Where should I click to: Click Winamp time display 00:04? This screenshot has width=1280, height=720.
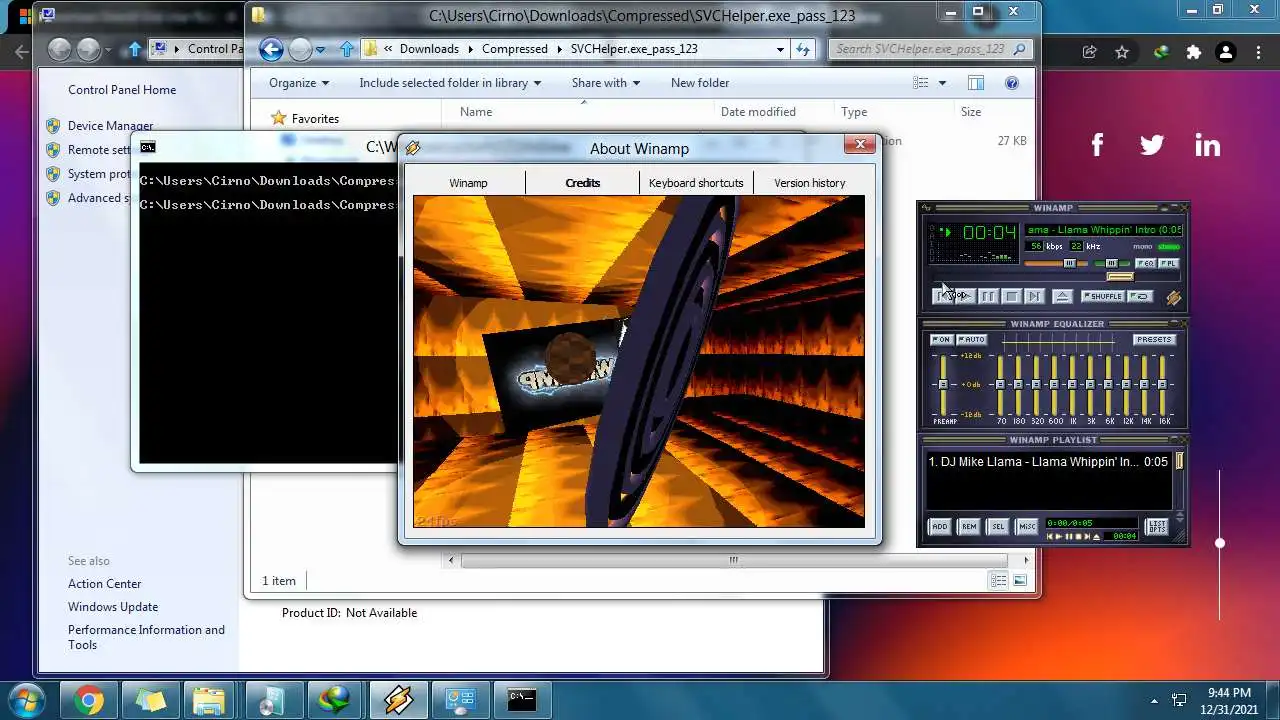pyautogui.click(x=990, y=232)
